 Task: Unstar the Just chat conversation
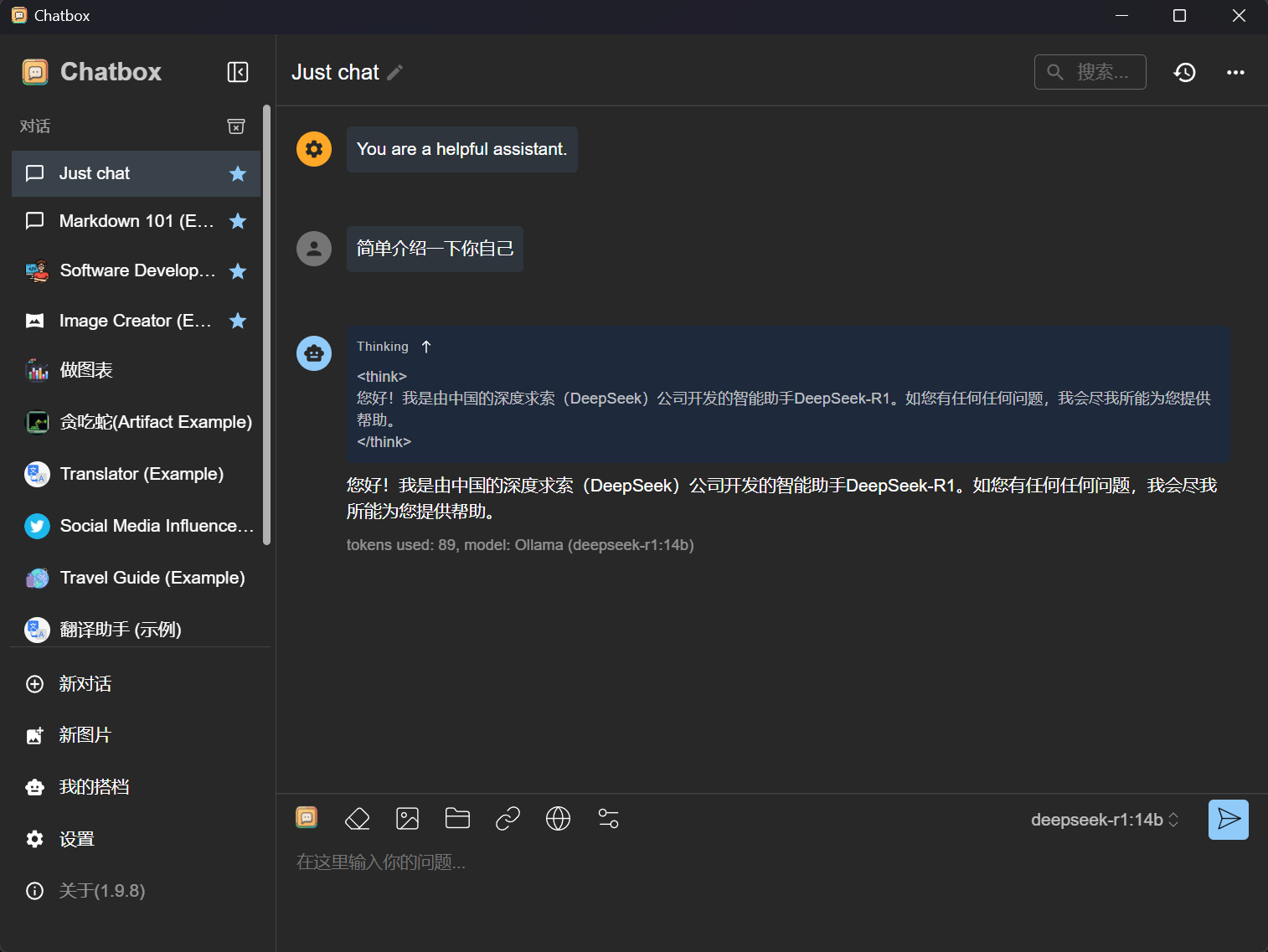click(x=238, y=173)
